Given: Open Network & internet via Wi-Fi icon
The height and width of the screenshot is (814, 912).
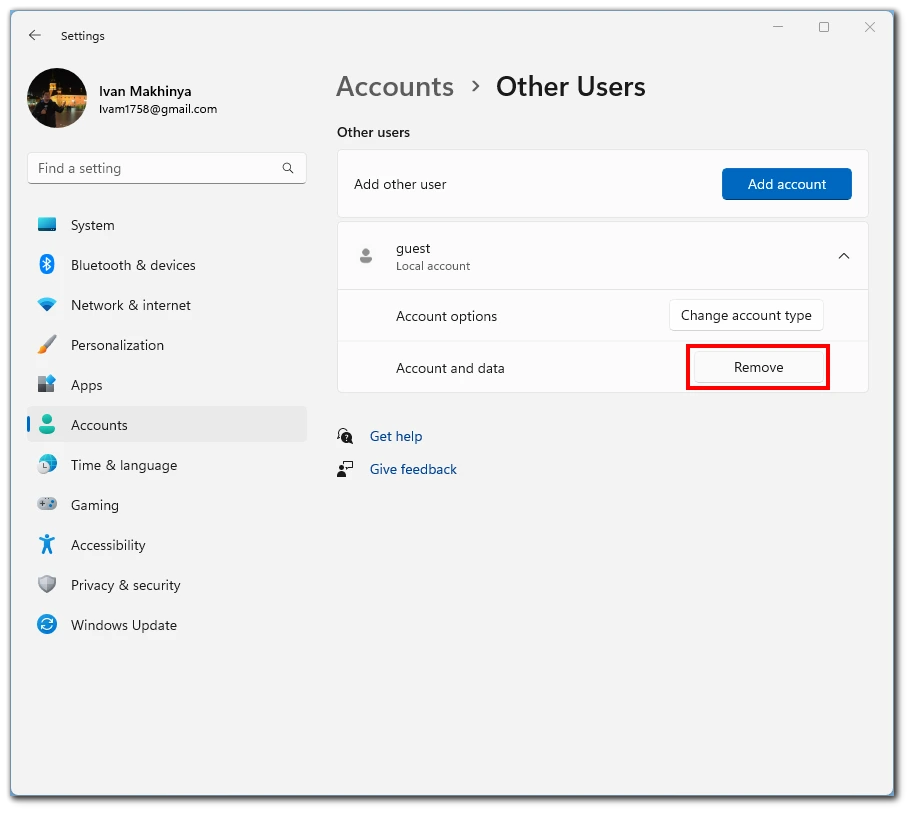Looking at the screenshot, I should click(x=47, y=305).
